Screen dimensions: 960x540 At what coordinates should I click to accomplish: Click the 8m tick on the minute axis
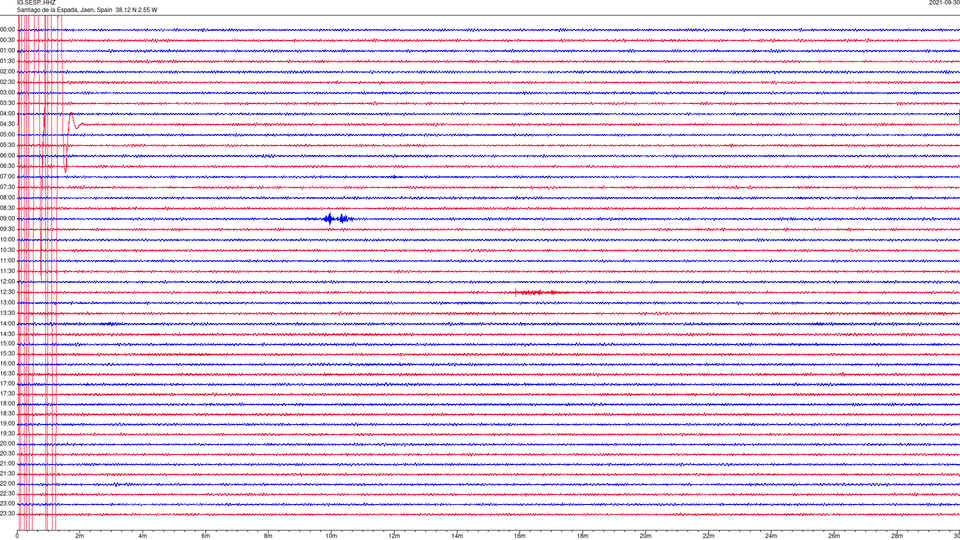click(268, 536)
